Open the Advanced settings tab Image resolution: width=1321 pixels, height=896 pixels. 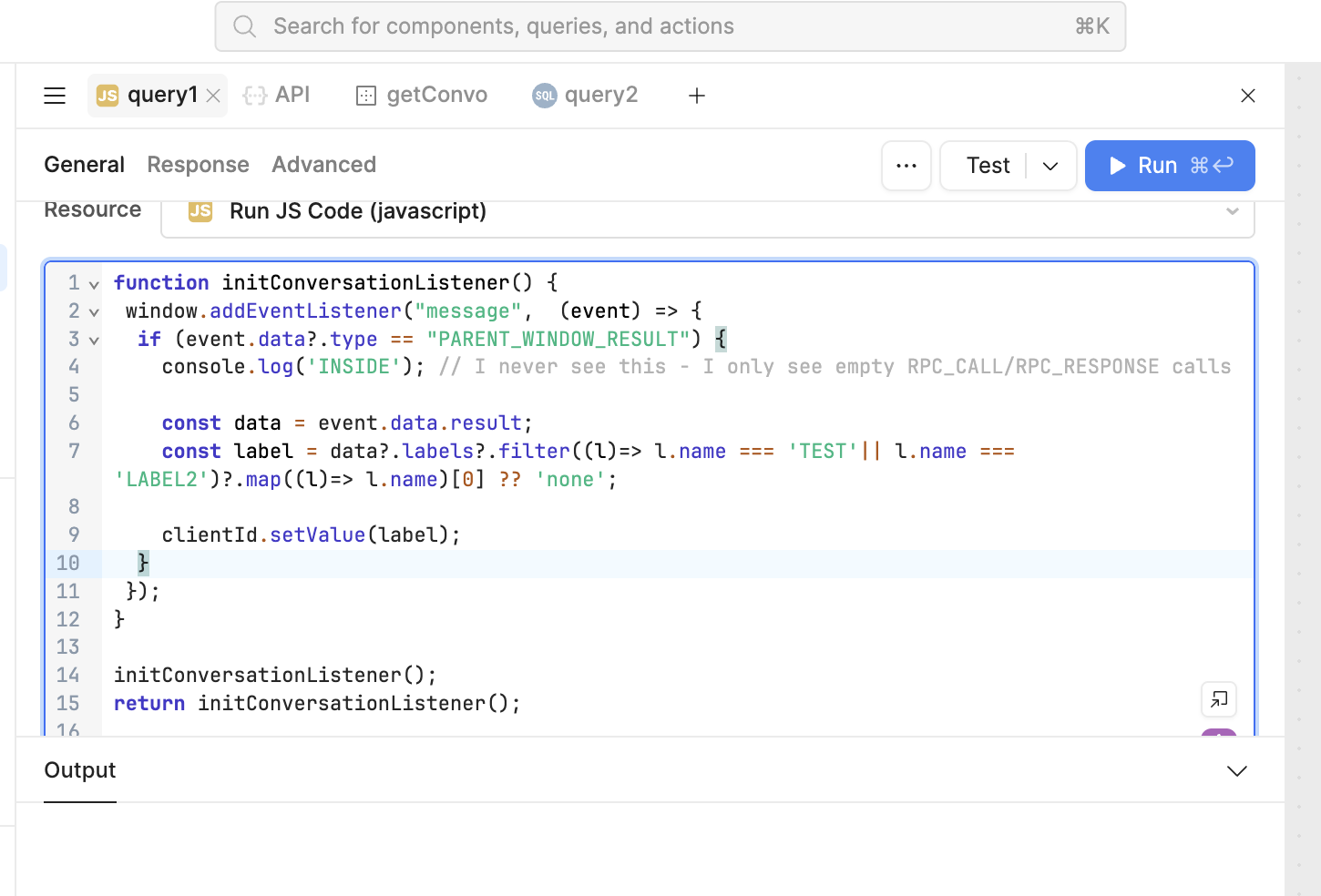coord(323,165)
